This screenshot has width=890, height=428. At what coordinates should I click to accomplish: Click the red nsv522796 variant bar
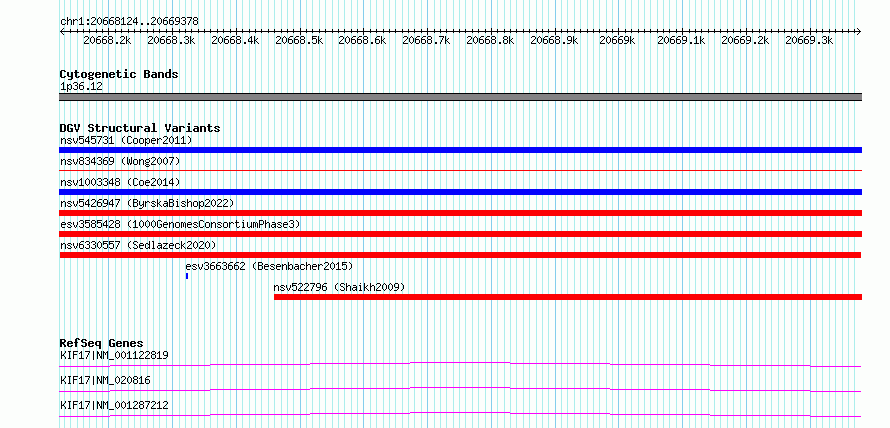[x=568, y=297]
